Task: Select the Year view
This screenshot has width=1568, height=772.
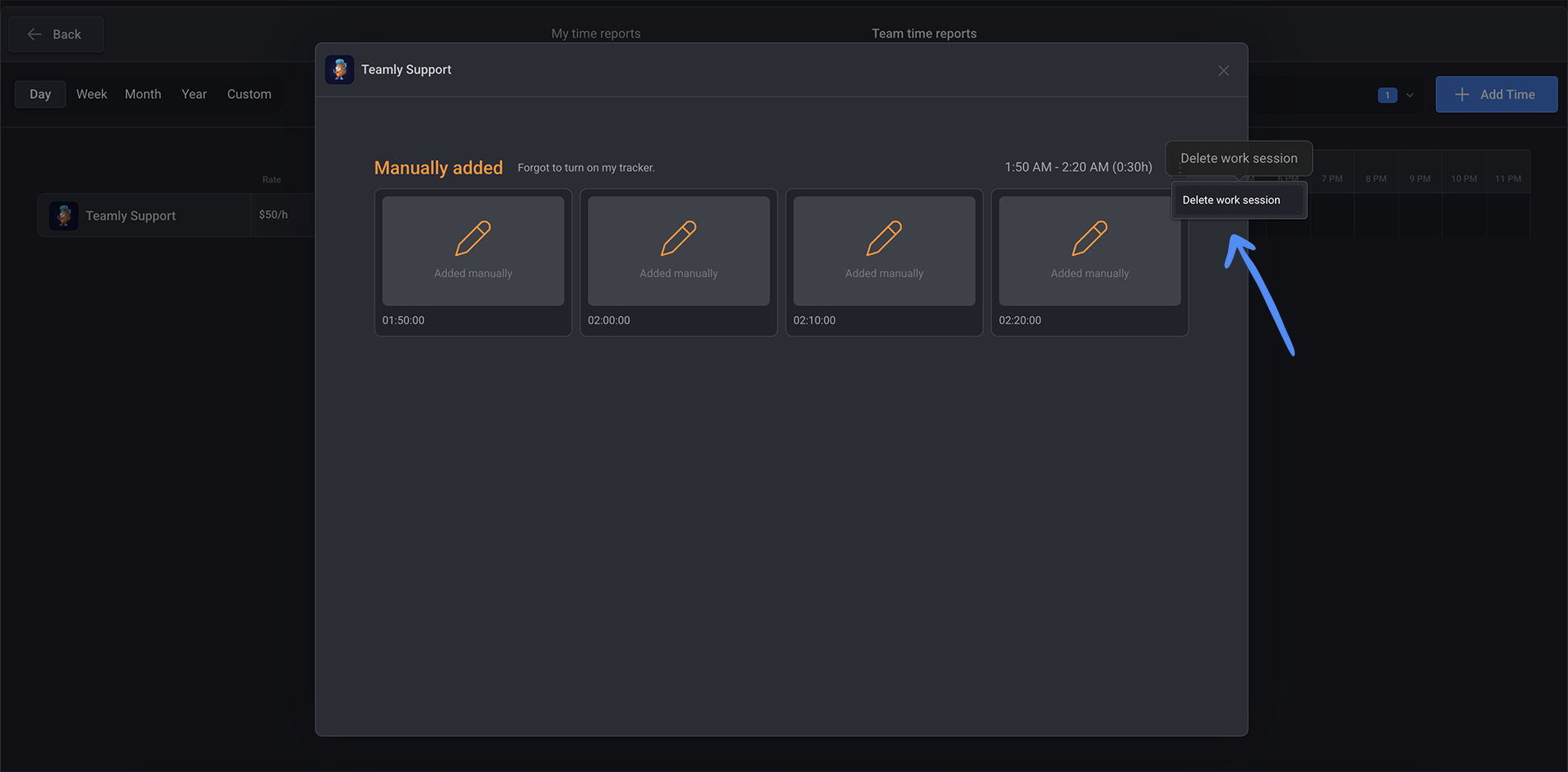Action: pos(194,94)
